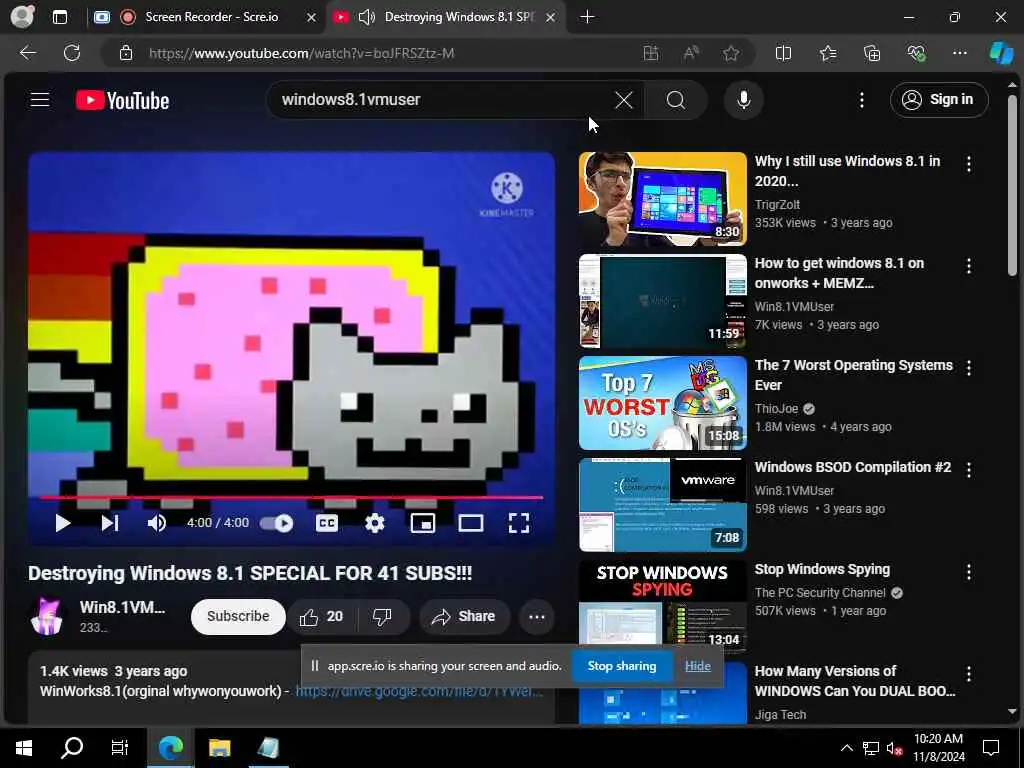Go back to previous page
Screen dimensions: 1024x768
click(27, 53)
